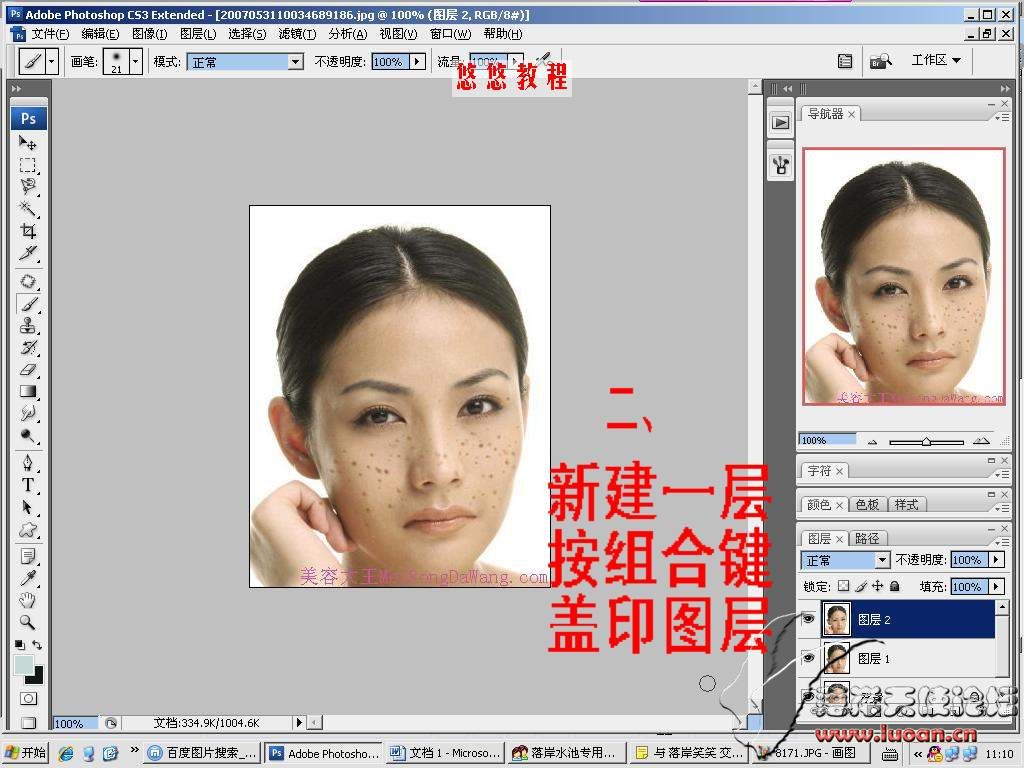Viewport: 1024px width, 768px height.
Task: Select the Lasso tool
Action: click(x=27, y=187)
